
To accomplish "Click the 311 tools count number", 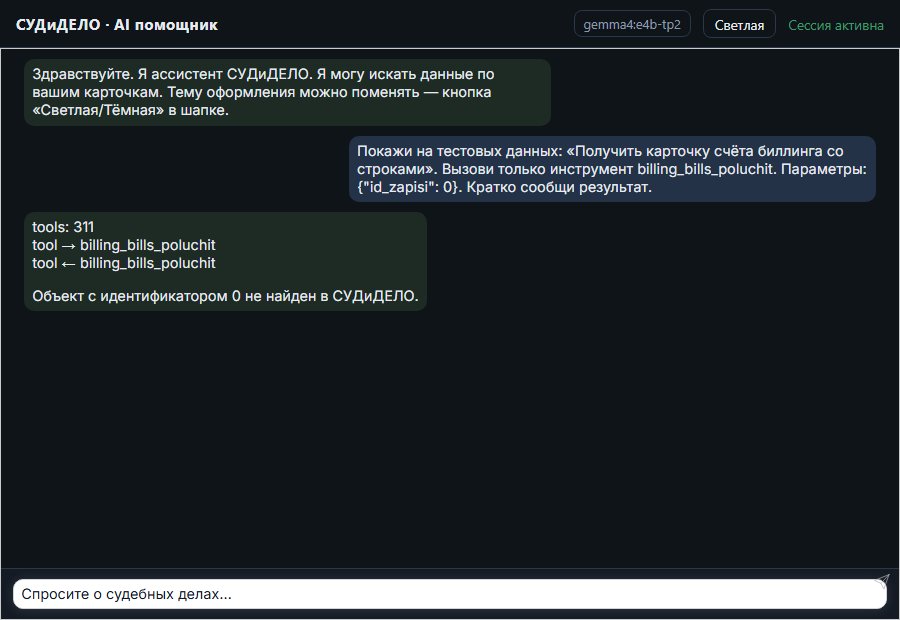I will click(84, 227).
